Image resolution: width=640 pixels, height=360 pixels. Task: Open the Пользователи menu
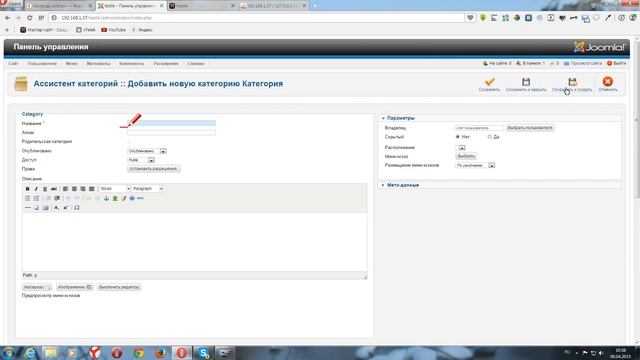point(42,64)
